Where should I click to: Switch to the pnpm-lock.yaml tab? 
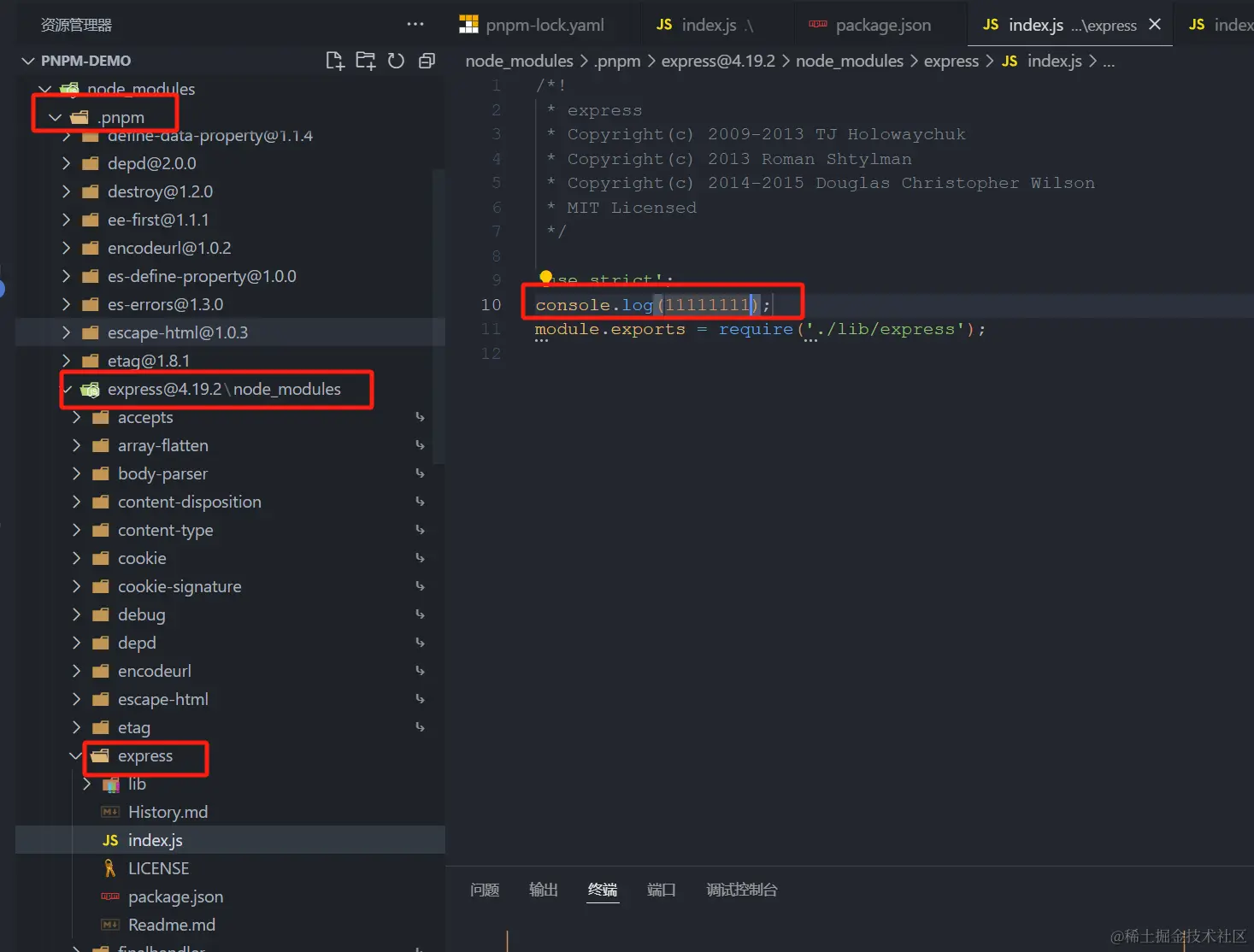click(x=532, y=25)
